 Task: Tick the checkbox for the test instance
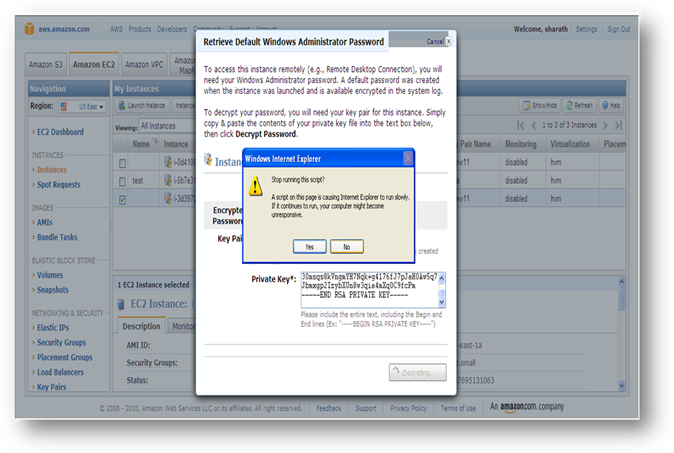(122, 180)
